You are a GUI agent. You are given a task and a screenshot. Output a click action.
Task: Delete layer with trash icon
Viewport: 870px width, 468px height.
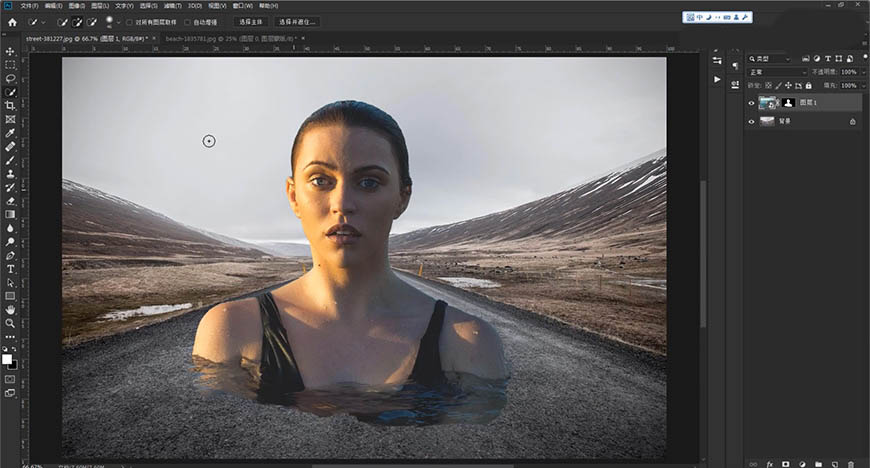tap(851, 464)
